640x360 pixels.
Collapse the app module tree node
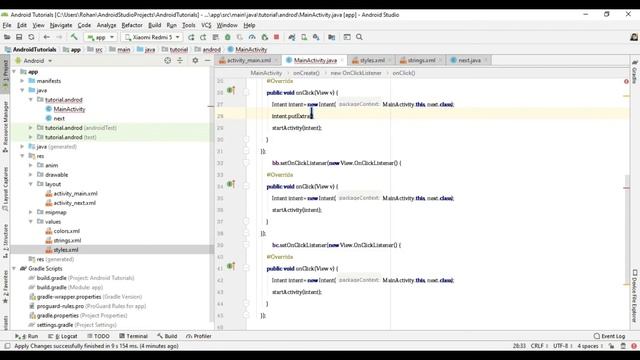[x=14, y=71]
